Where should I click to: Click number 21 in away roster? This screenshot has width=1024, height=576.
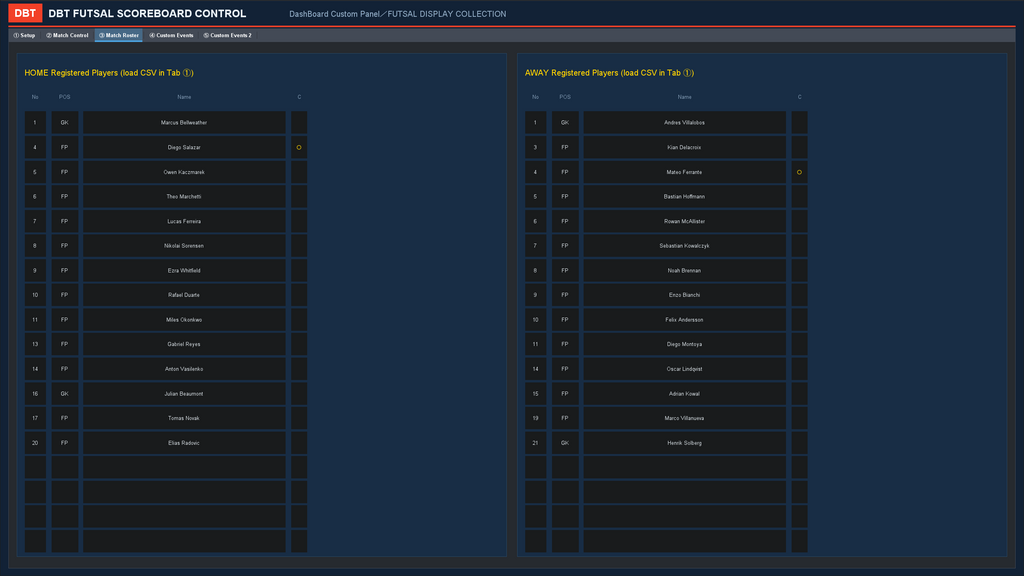point(536,443)
